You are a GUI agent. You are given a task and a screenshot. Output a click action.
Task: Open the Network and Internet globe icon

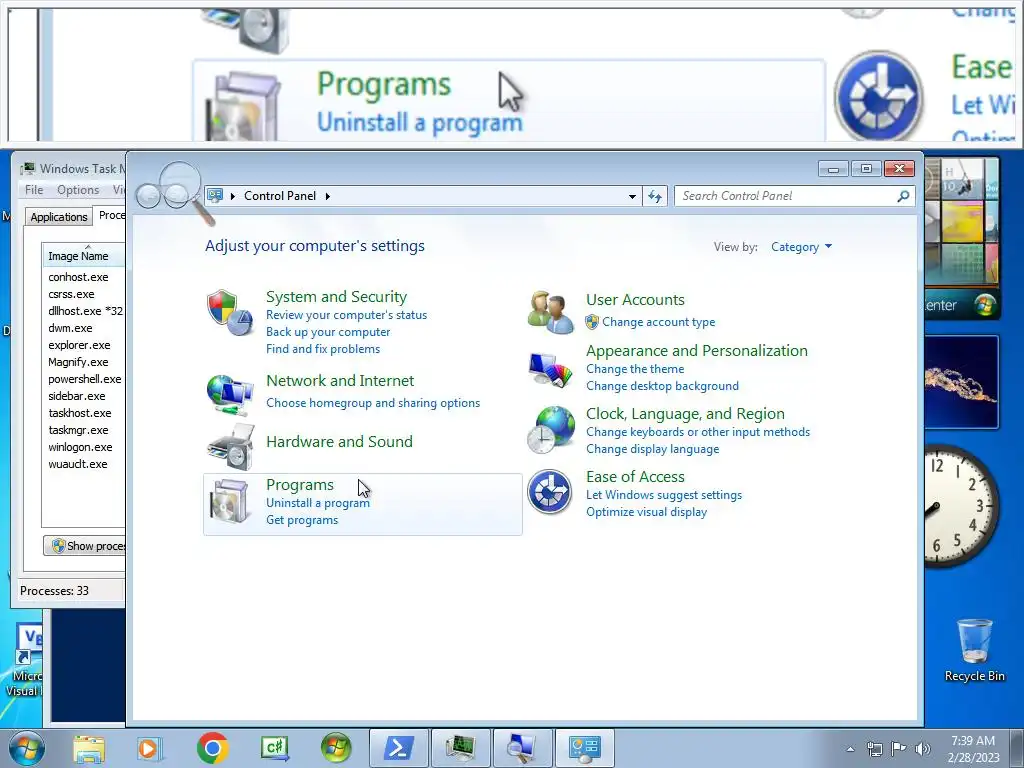point(230,394)
